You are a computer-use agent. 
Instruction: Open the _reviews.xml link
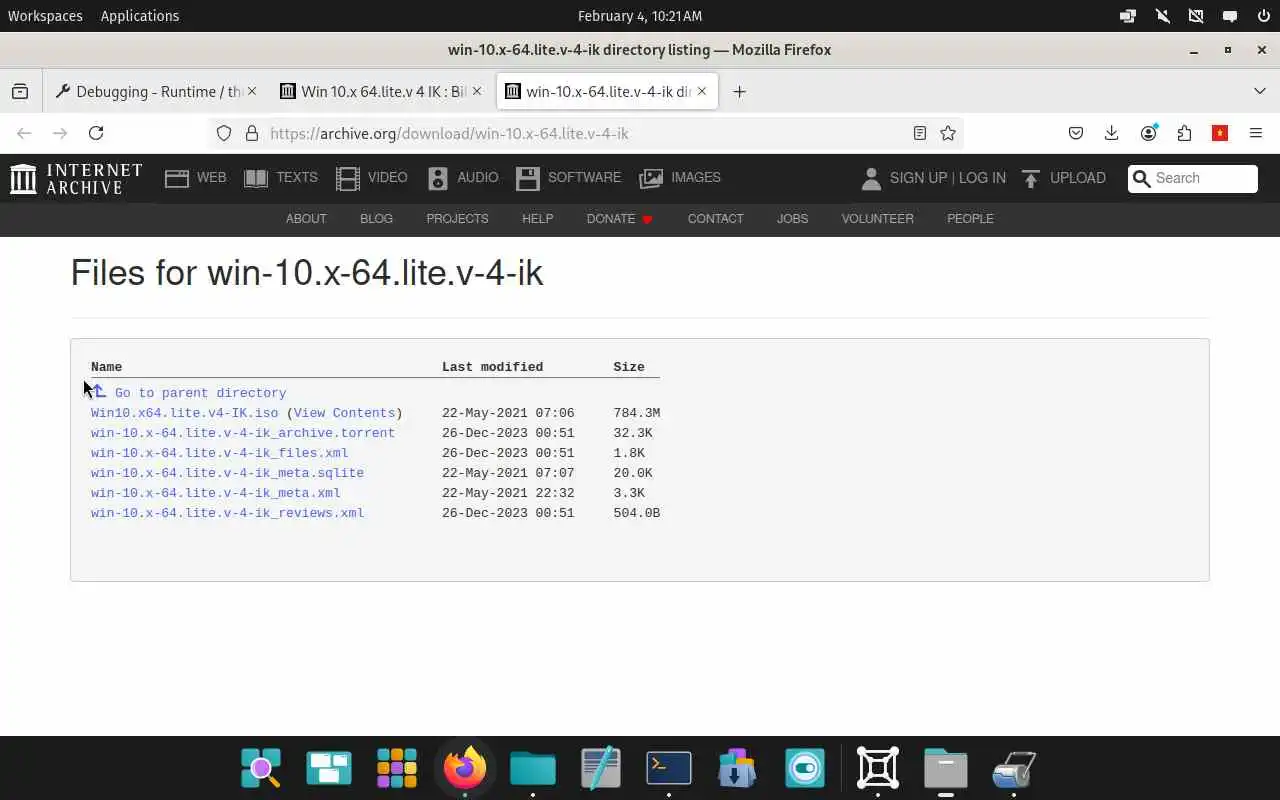click(227, 513)
